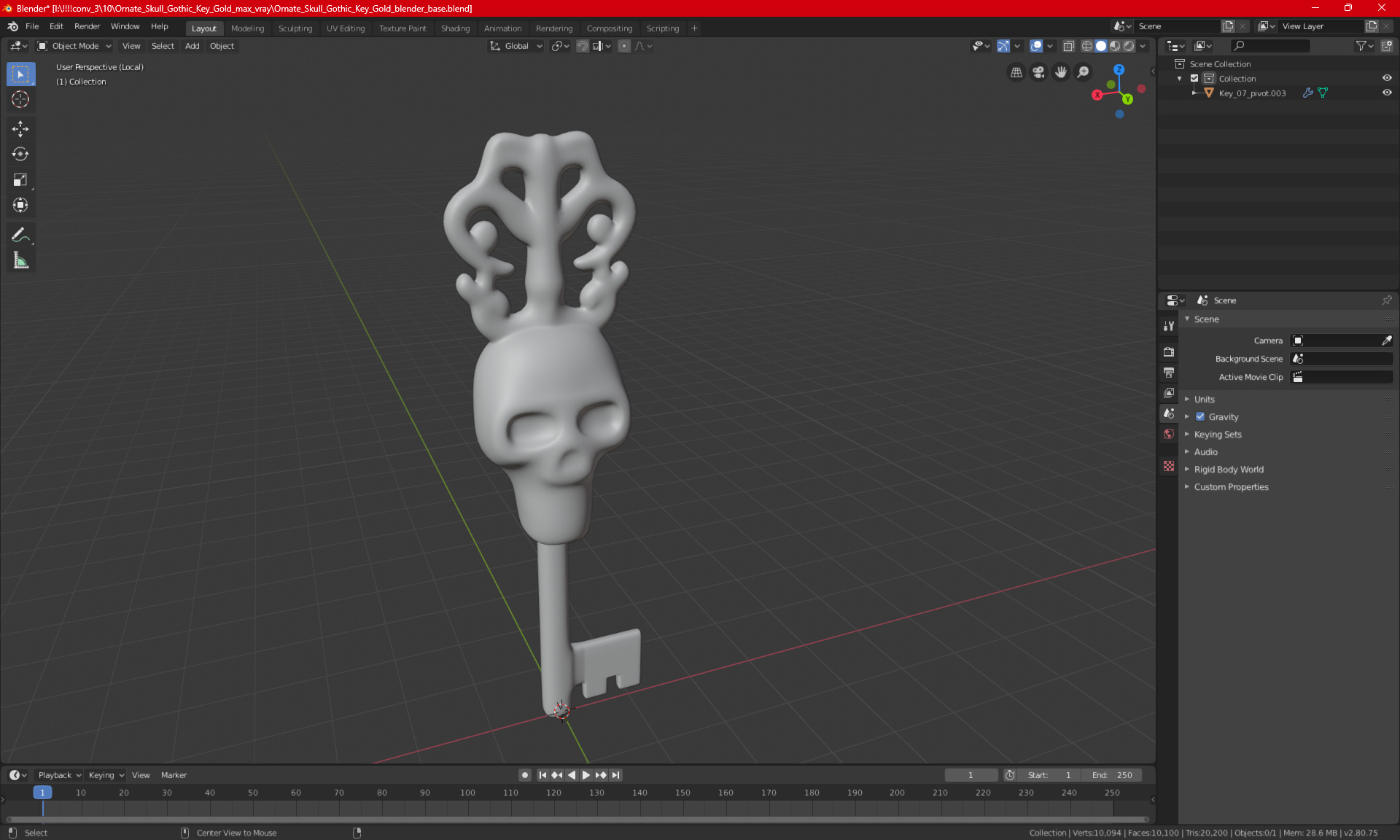The width and height of the screenshot is (1400, 840).
Task: Switch to the Sculpting workspace tab
Action: click(295, 28)
